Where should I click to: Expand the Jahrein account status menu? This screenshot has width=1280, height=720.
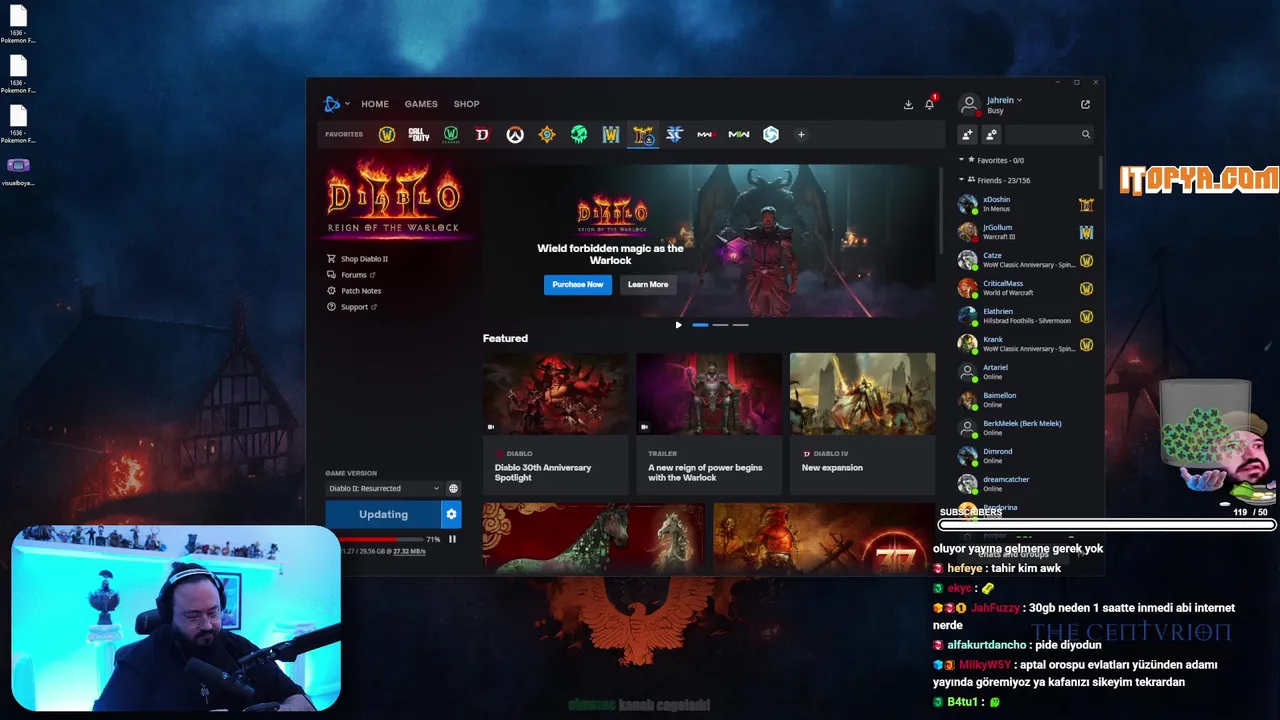1003,100
